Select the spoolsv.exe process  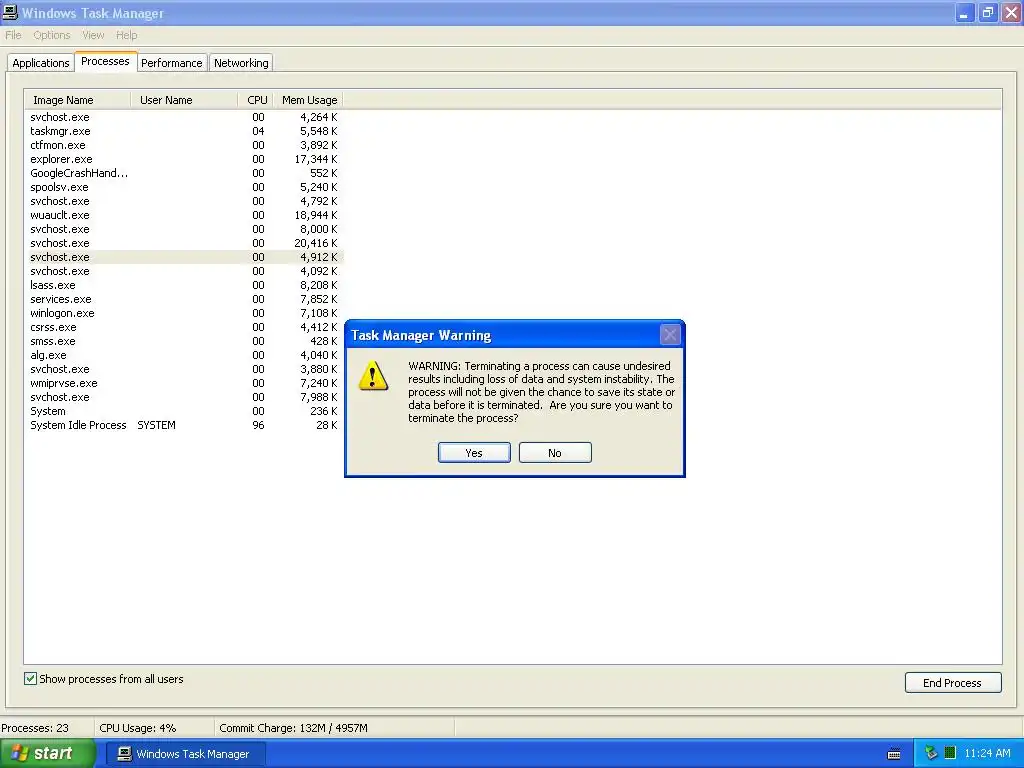[184, 187]
